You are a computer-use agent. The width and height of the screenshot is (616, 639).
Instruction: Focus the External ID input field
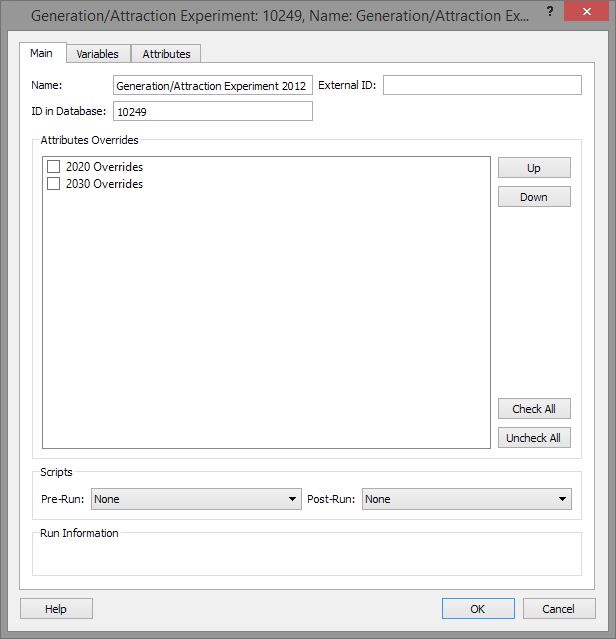482,86
